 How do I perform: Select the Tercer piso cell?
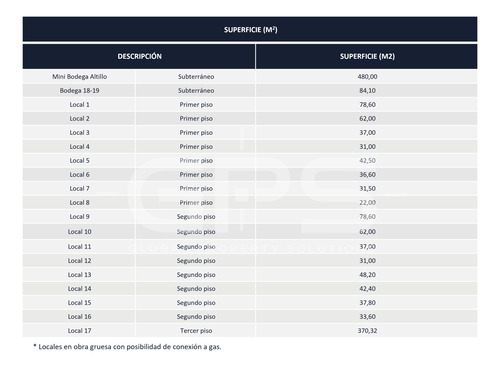tap(196, 331)
